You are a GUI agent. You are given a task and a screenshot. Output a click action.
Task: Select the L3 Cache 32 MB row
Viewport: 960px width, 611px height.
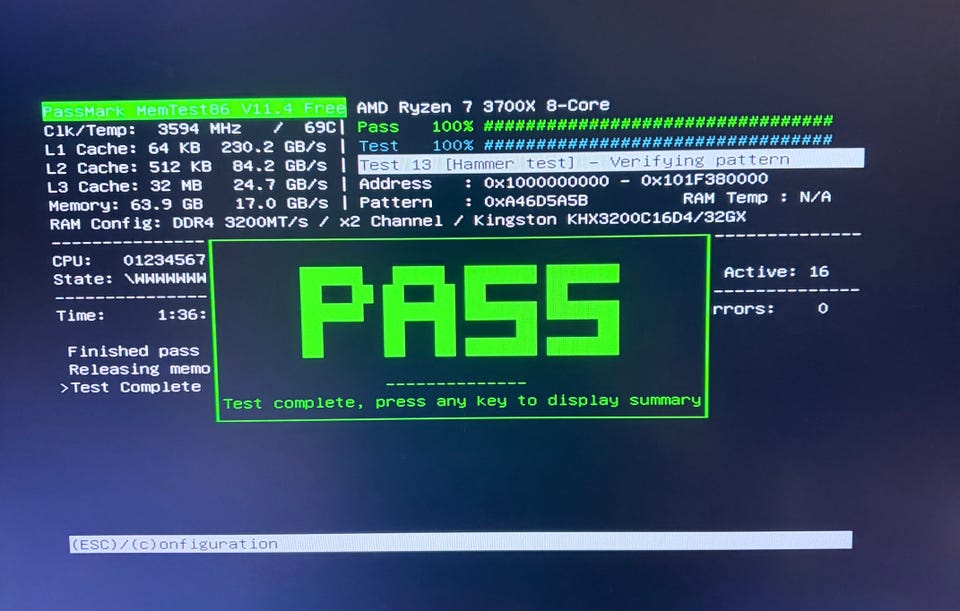(187, 185)
